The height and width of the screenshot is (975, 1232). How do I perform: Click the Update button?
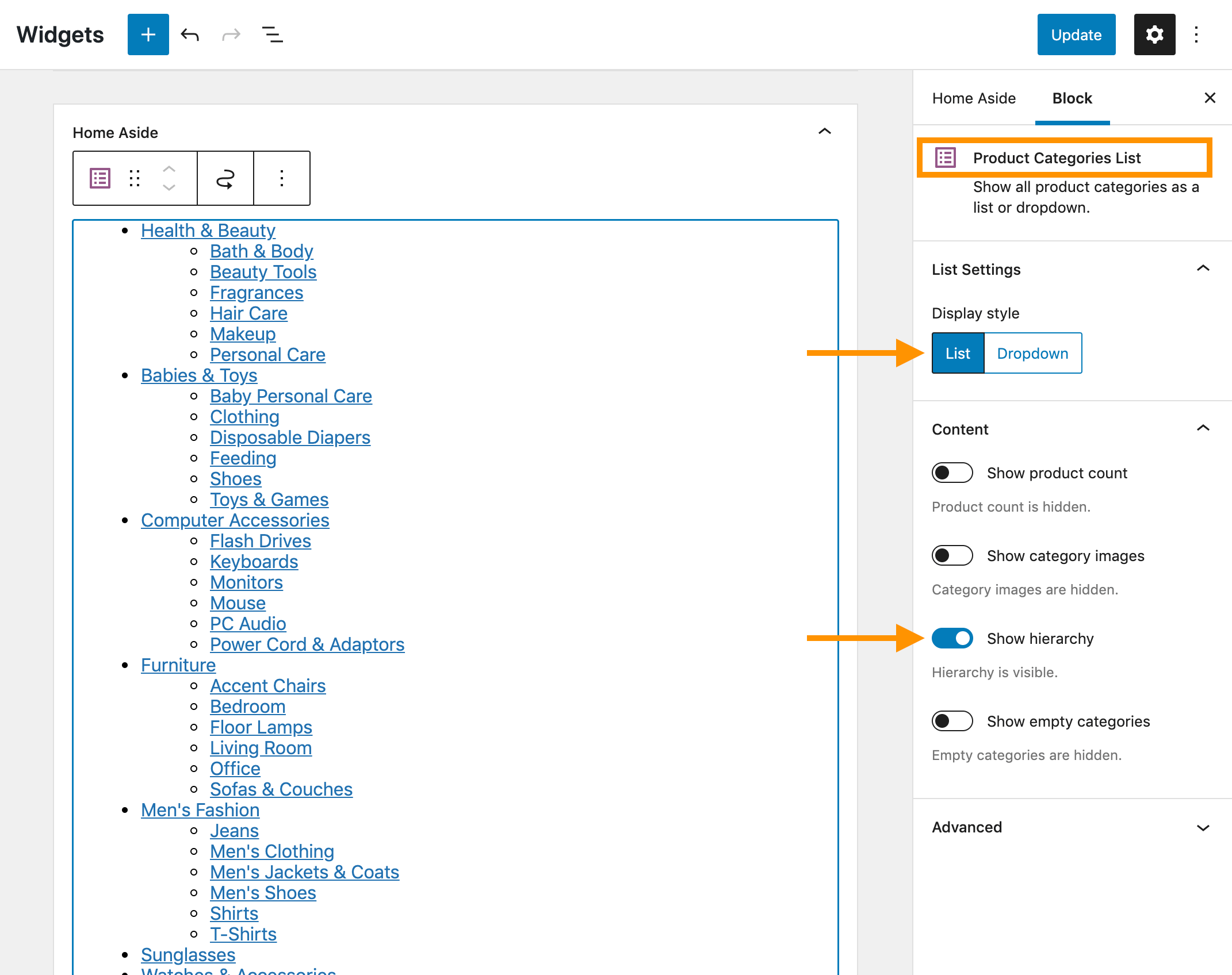[x=1075, y=34]
